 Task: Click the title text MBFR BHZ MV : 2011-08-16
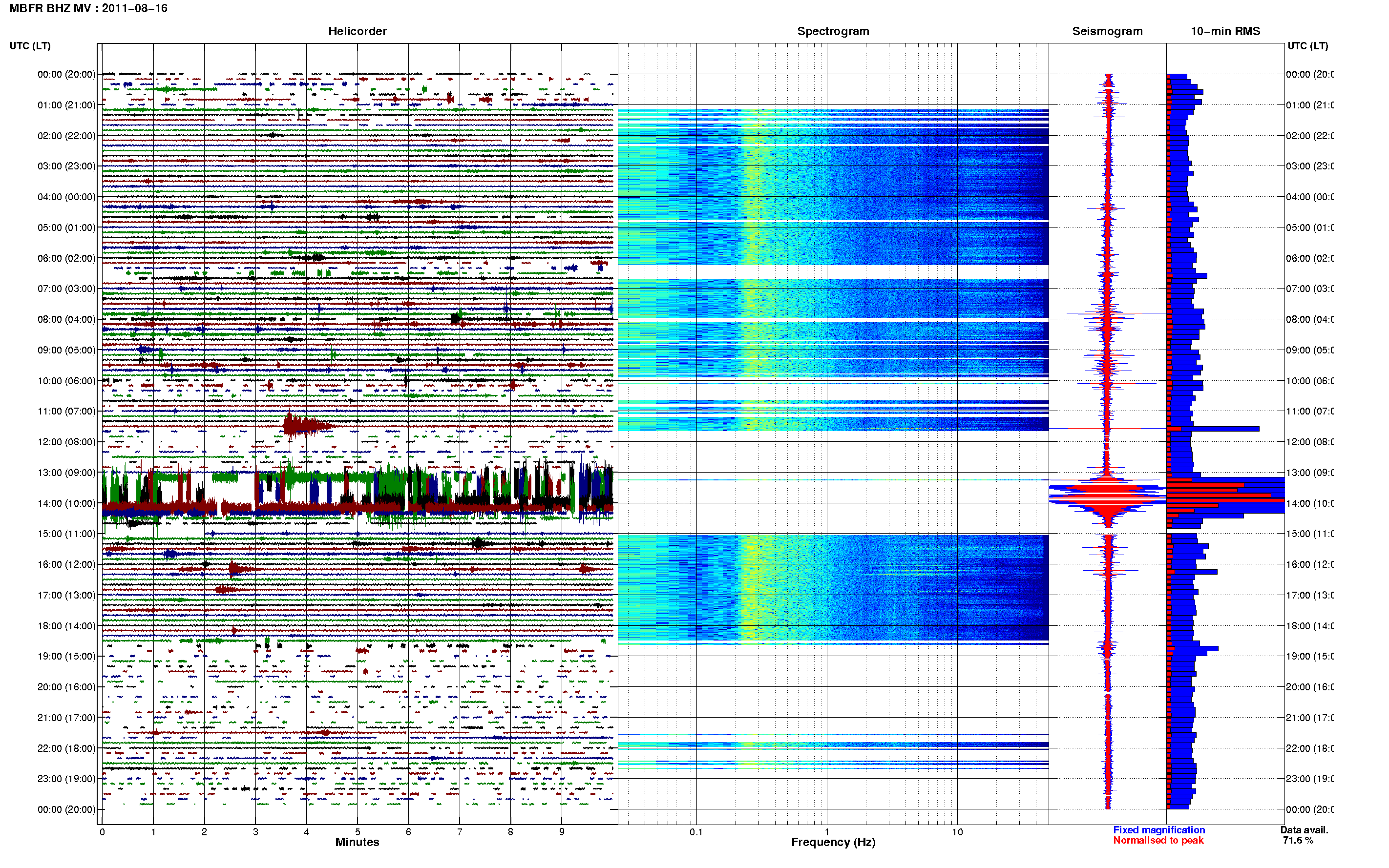[88, 9]
